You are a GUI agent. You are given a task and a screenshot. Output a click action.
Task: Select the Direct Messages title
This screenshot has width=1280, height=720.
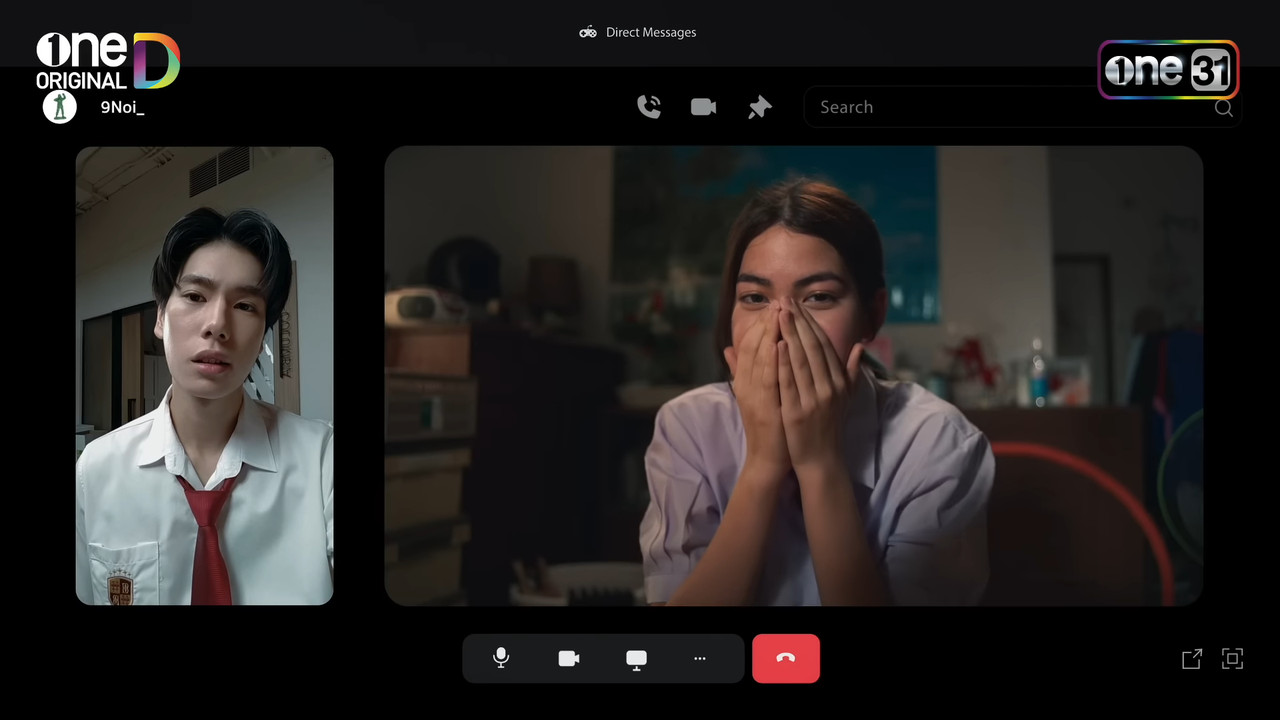point(651,32)
